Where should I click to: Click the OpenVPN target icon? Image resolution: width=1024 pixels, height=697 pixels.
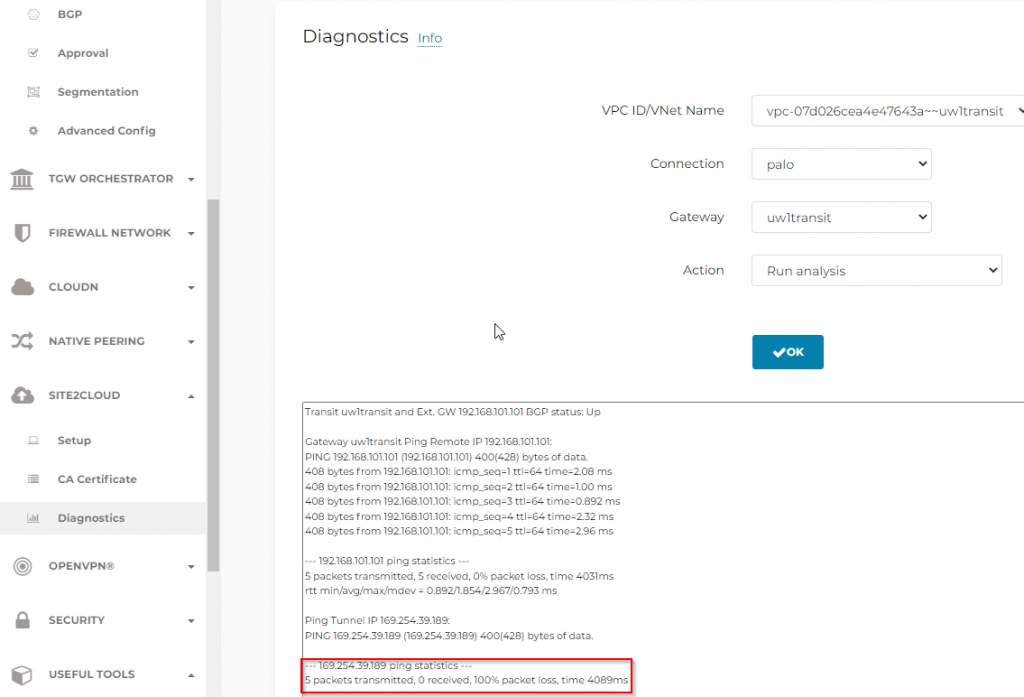tap(22, 566)
